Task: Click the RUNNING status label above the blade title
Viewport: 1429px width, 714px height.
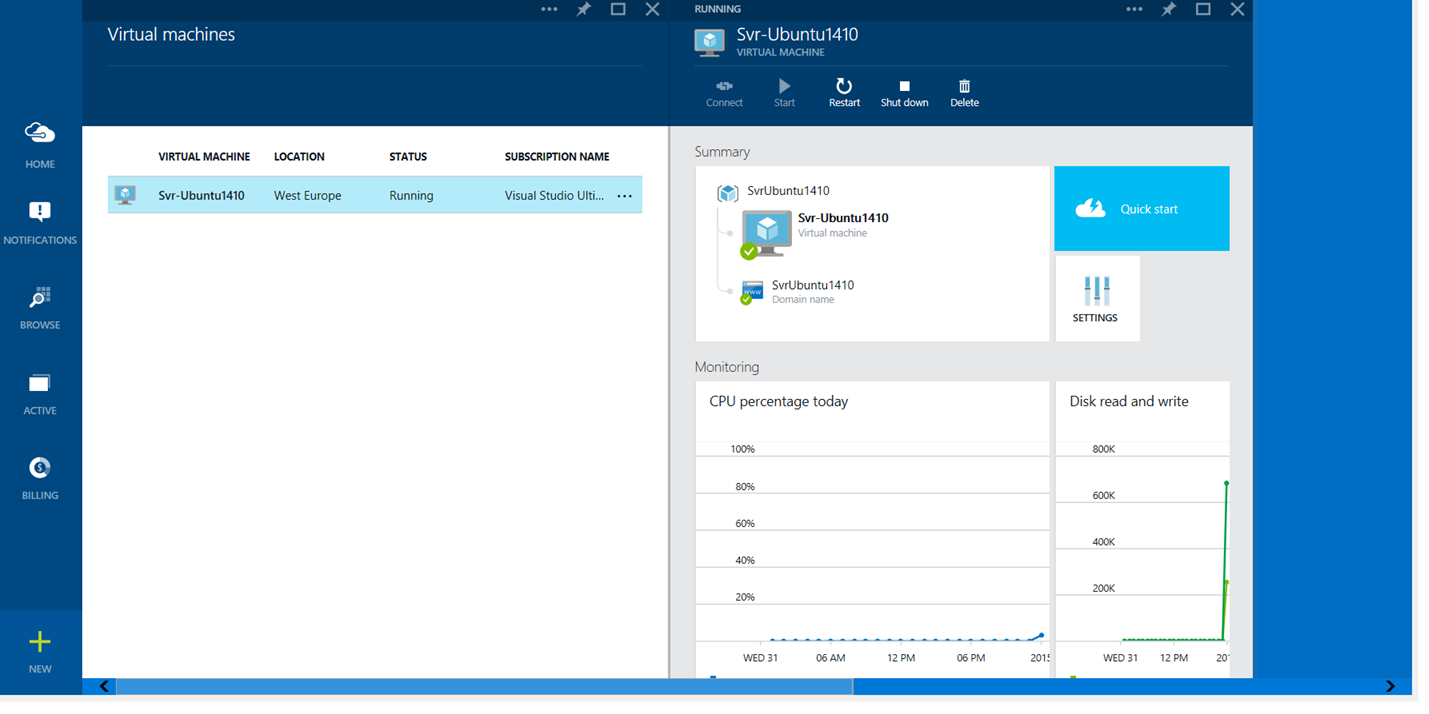Action: point(718,9)
